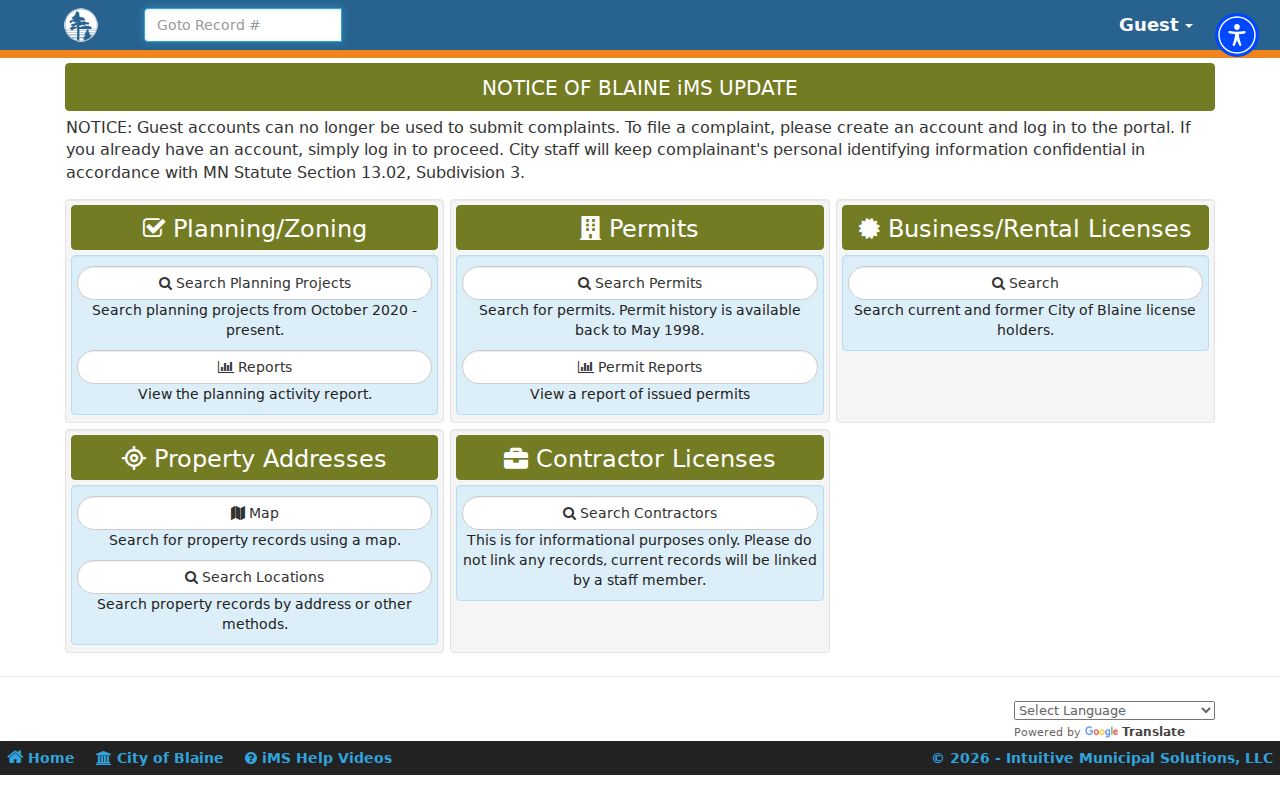Open the Planning/Zoning section header
The image size is (1280, 800).
(254, 228)
